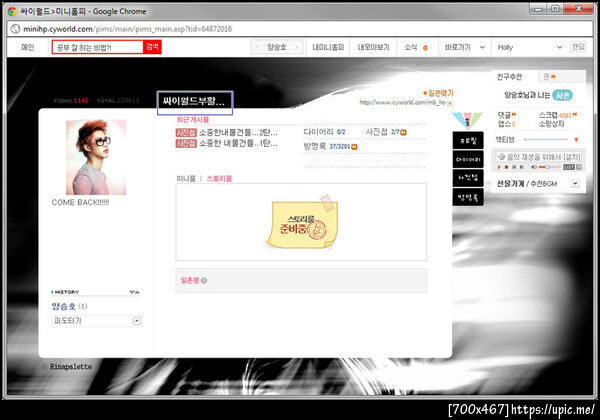The height and width of the screenshot is (420, 600).
Task: Click the profile photo of red-haired man
Action: pyautogui.click(x=96, y=157)
